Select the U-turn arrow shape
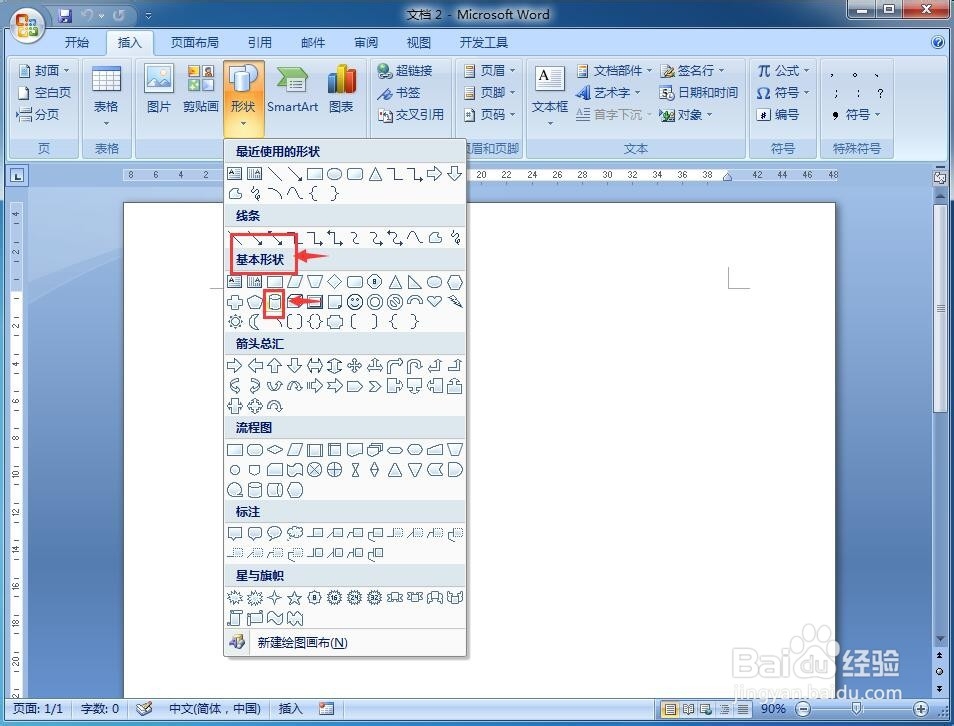 click(415, 366)
